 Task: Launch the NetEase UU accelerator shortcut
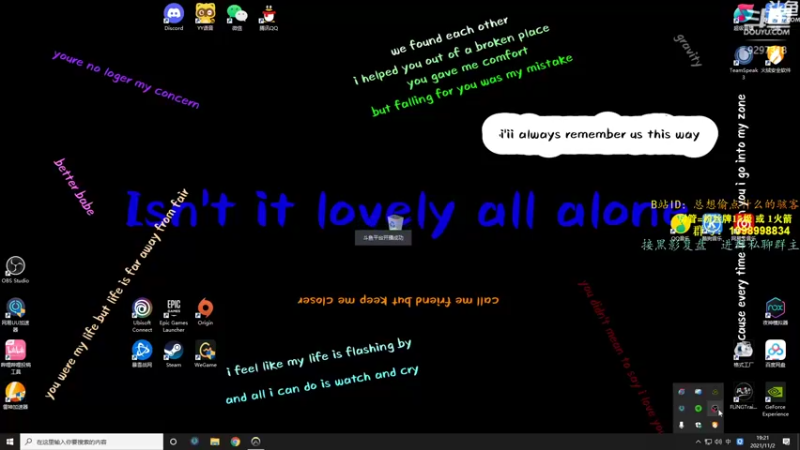coord(15,315)
